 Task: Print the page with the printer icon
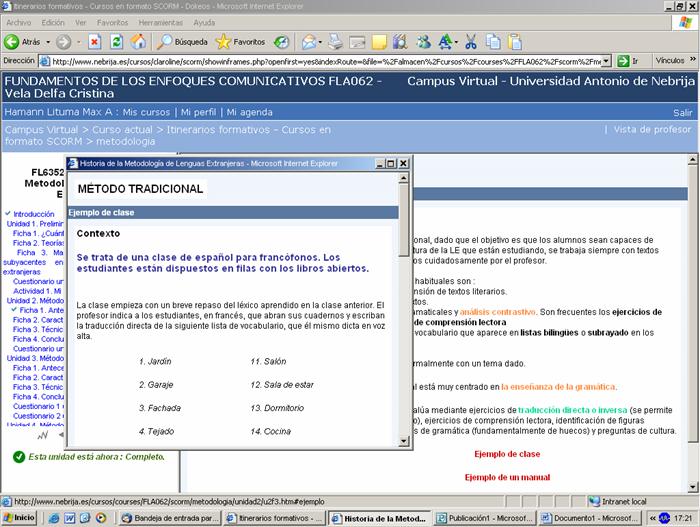coord(335,42)
